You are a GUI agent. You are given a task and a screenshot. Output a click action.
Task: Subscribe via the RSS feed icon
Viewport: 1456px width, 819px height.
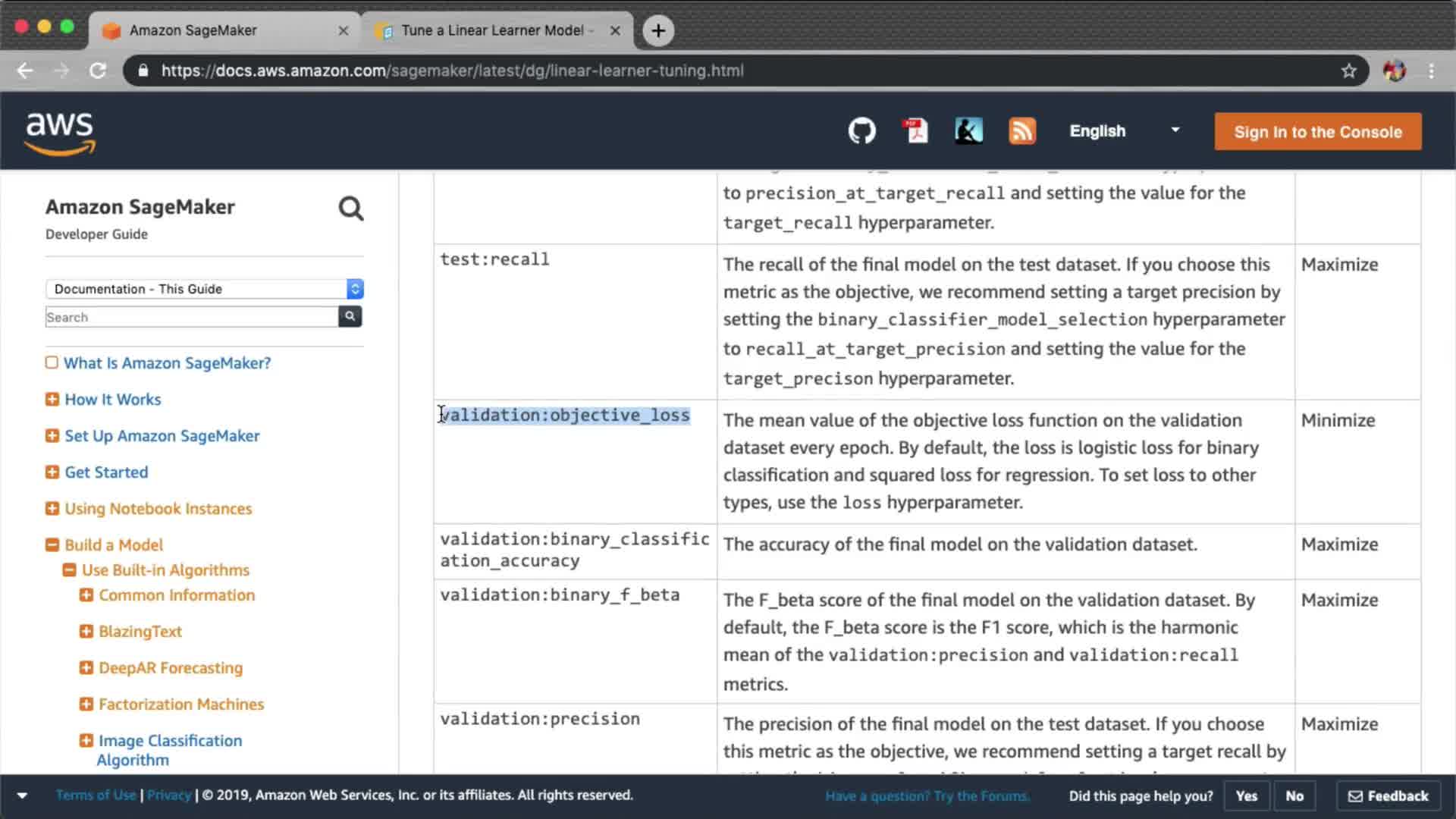(1021, 131)
